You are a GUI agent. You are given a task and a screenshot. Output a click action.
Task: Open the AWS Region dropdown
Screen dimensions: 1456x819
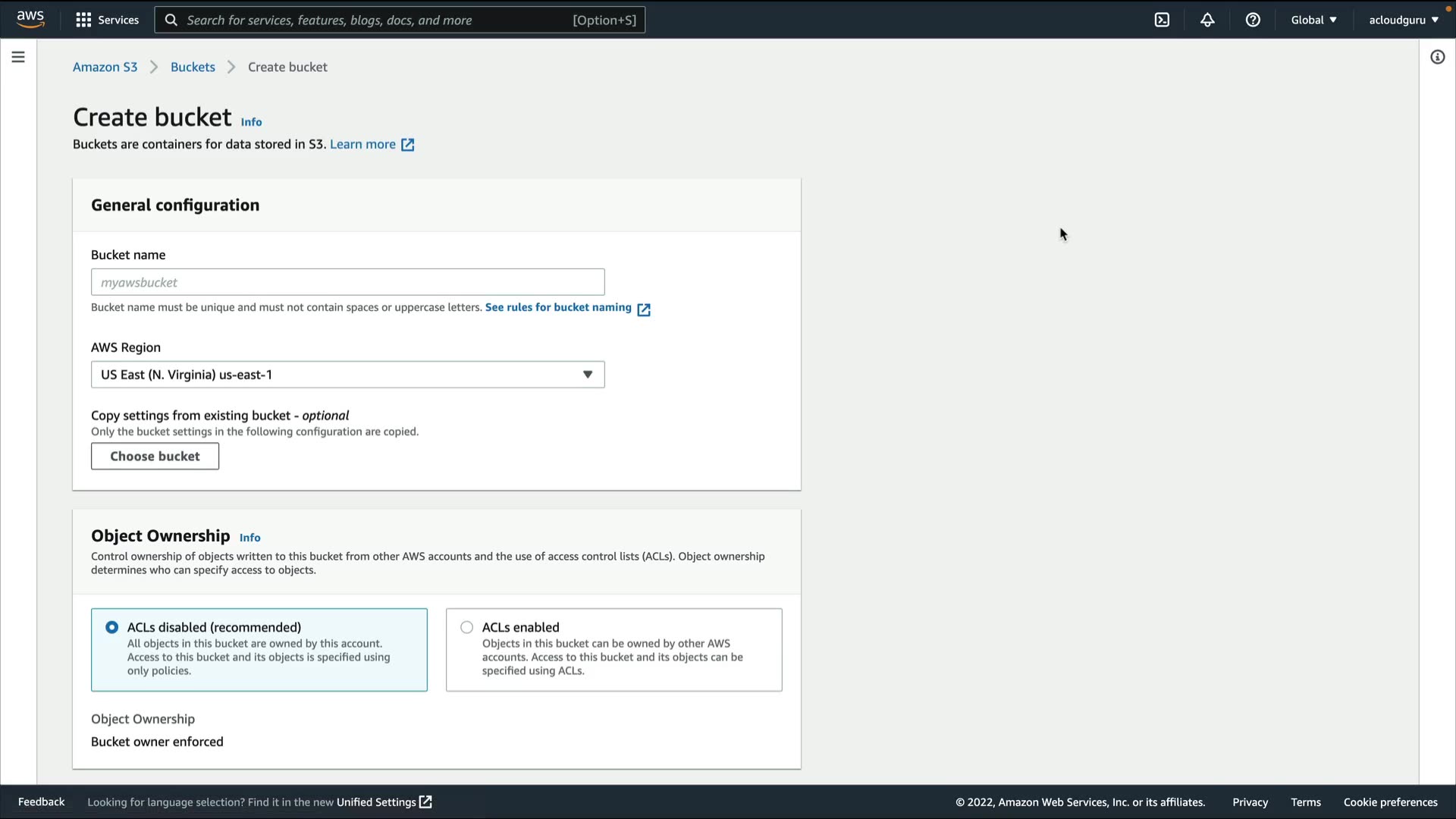point(347,375)
